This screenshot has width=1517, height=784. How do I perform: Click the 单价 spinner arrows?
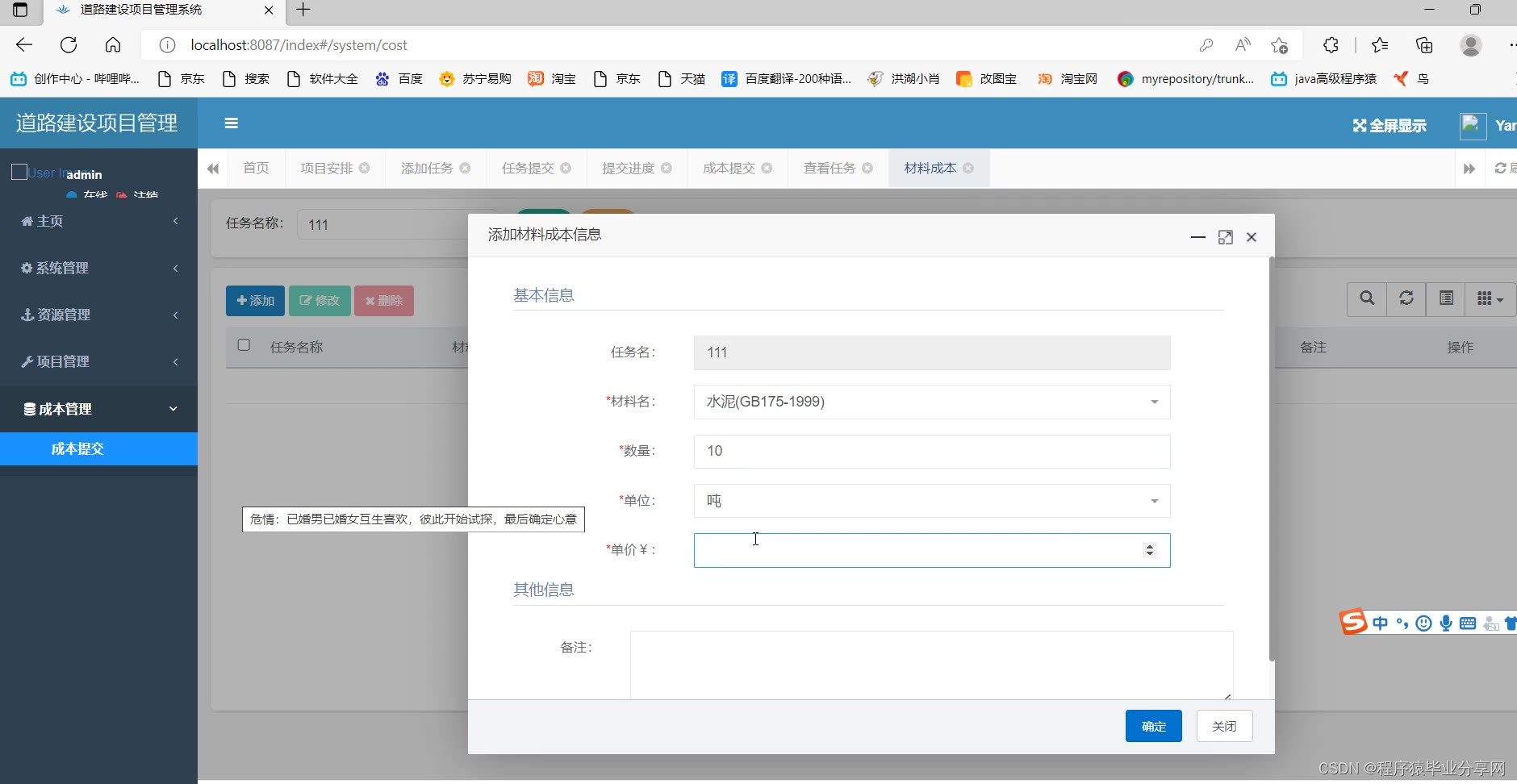click(1150, 550)
